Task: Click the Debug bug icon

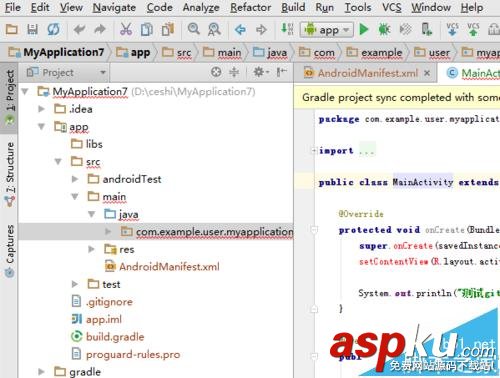Action: click(x=384, y=30)
